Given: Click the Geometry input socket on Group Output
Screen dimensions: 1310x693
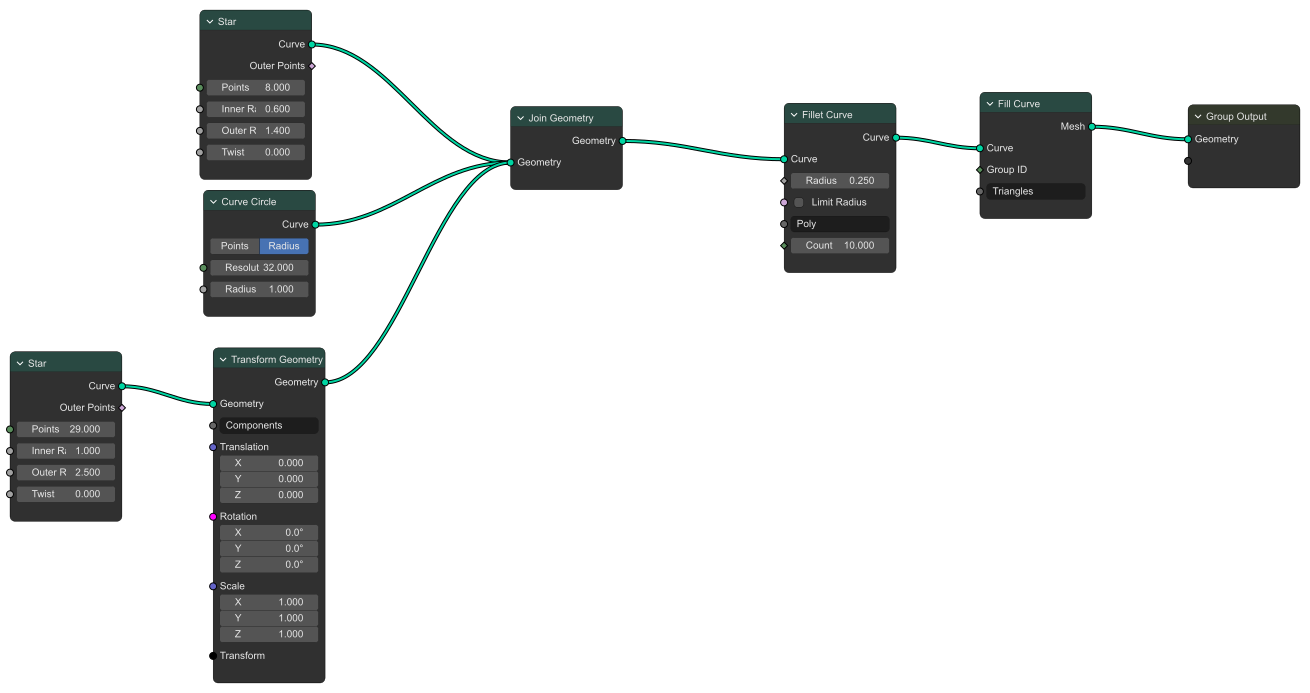Looking at the screenshot, I should (1186, 139).
